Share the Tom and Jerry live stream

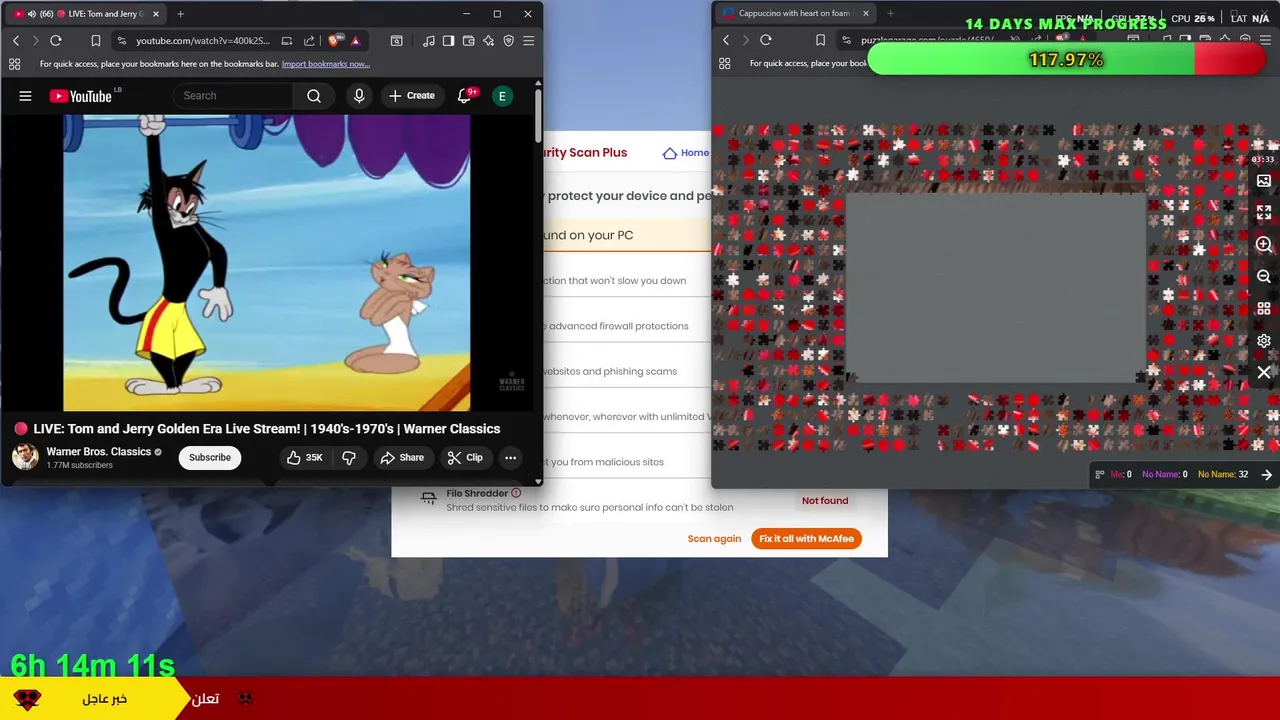click(x=402, y=457)
